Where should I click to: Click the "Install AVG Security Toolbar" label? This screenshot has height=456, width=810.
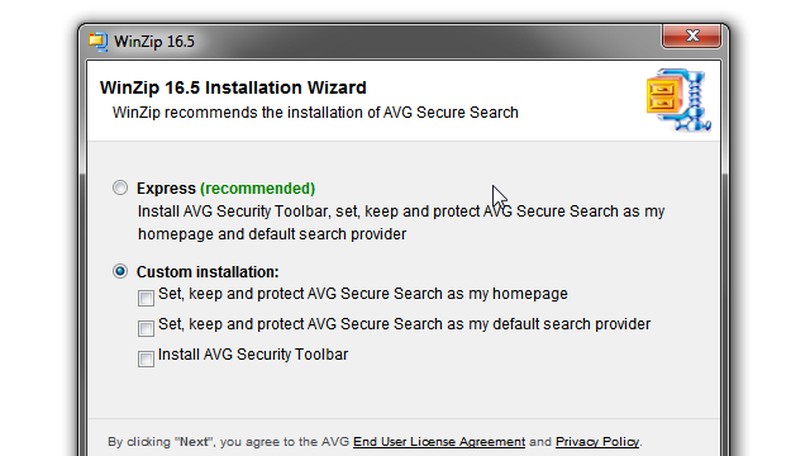[x=253, y=354]
